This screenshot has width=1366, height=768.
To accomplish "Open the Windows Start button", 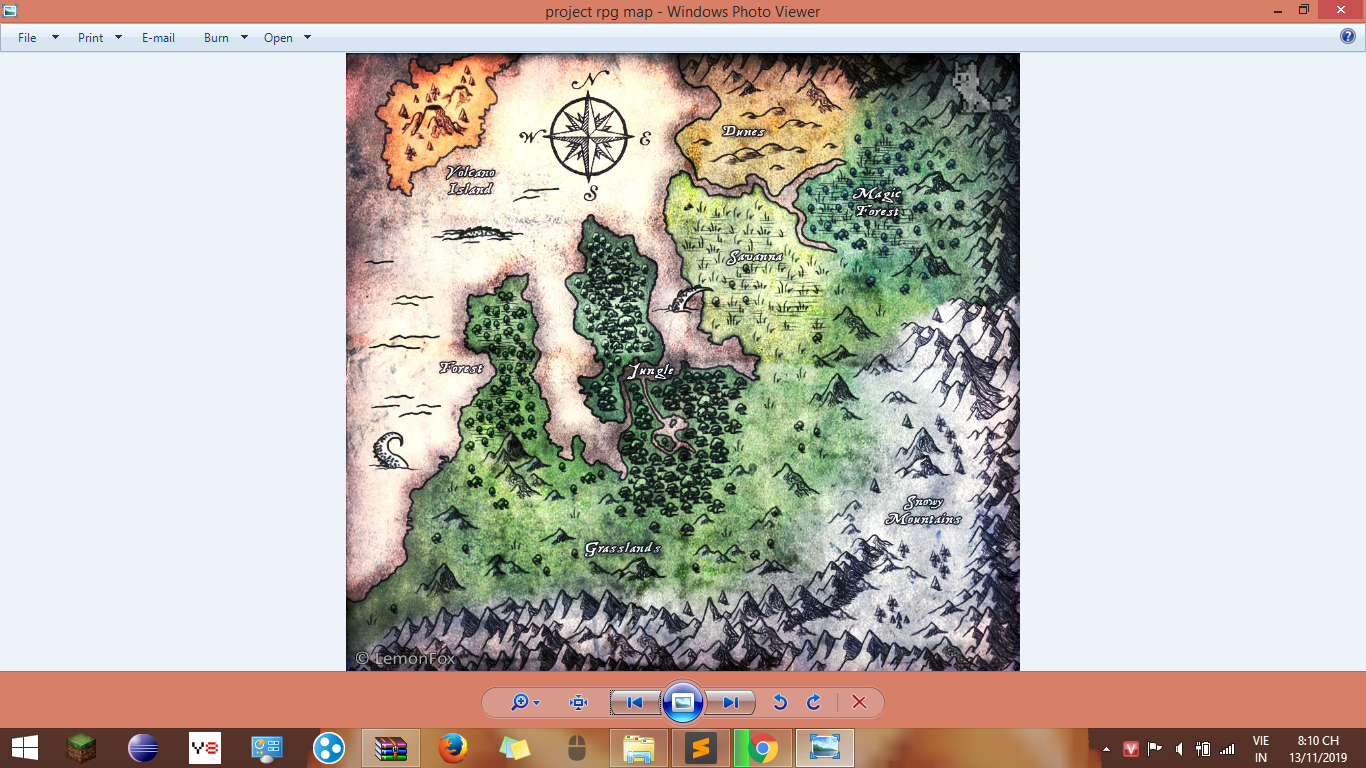I will click(x=24, y=748).
